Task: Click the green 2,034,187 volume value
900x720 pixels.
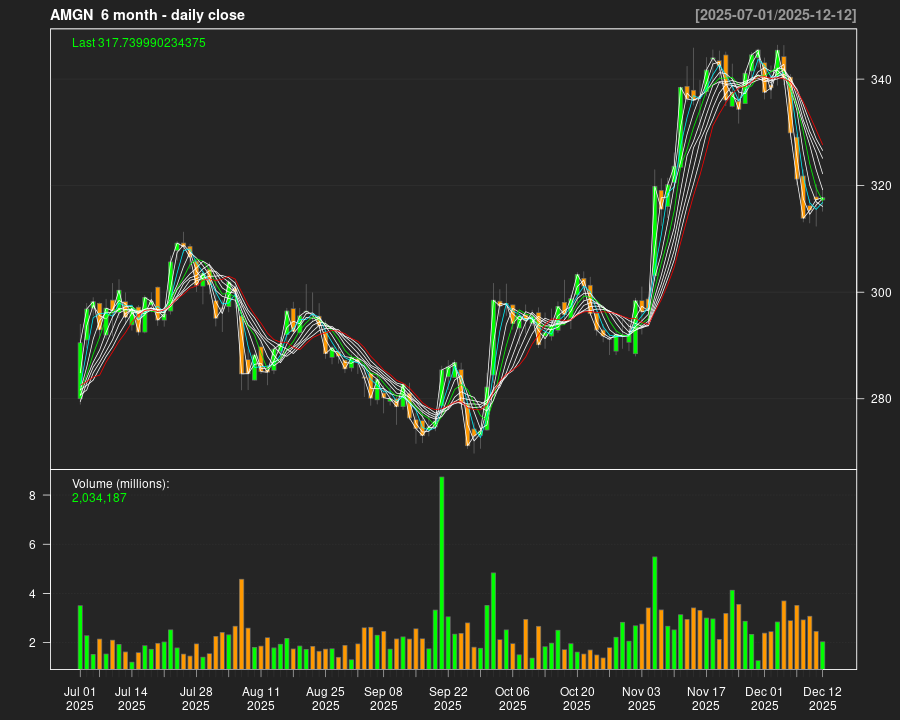Action: [x=99, y=497]
